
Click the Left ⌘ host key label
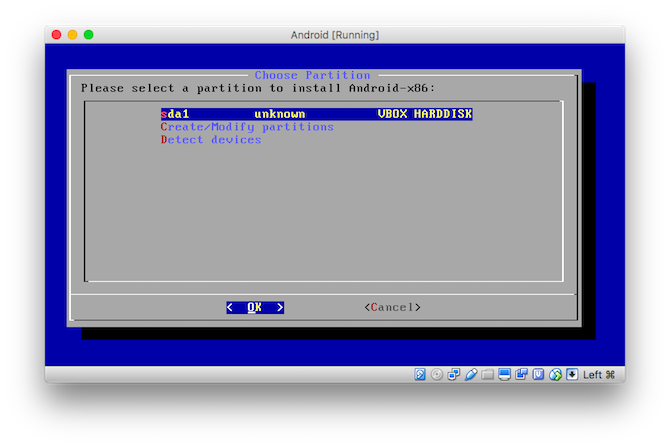coord(599,375)
